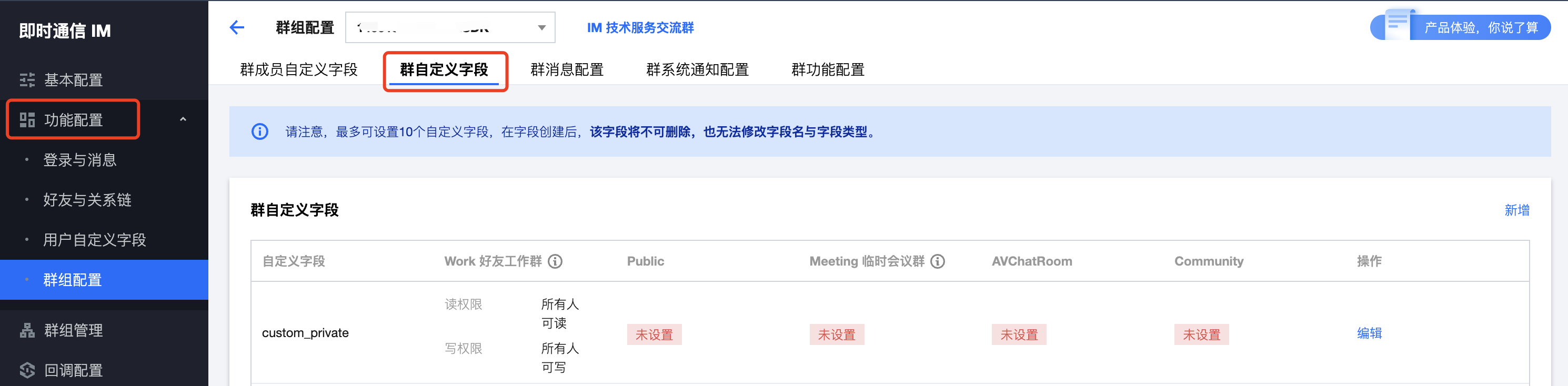Click the 群组管理 hierarchy icon
Viewport: 1568px width, 386px height.
[x=27, y=331]
